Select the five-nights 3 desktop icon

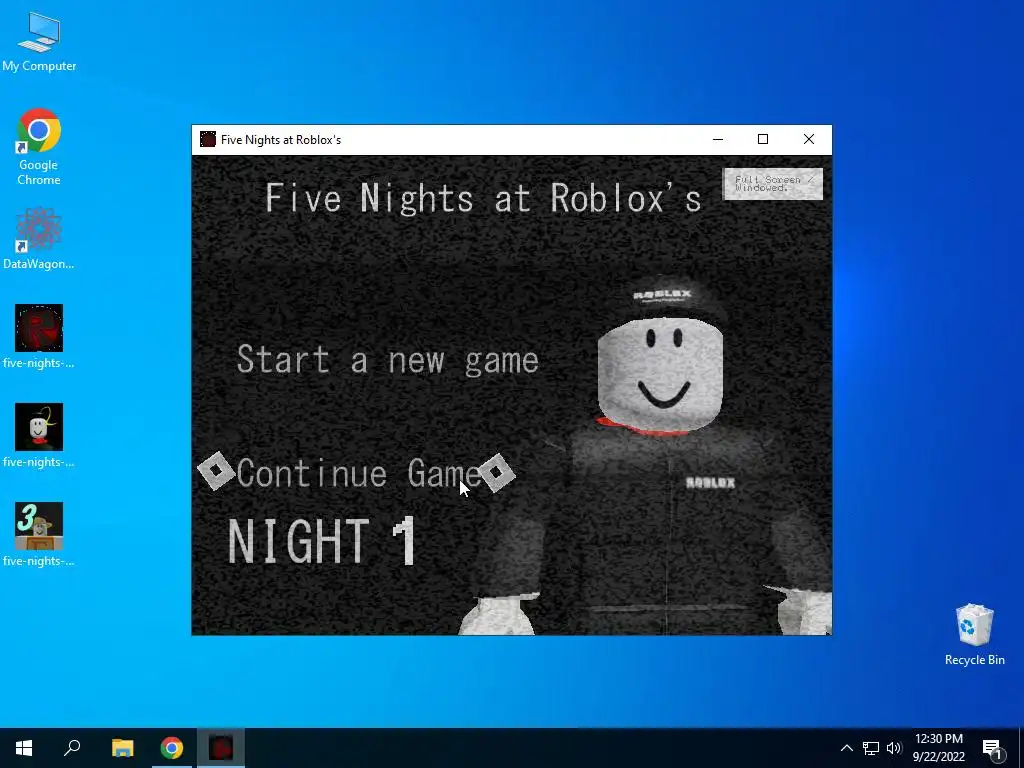click(x=39, y=535)
